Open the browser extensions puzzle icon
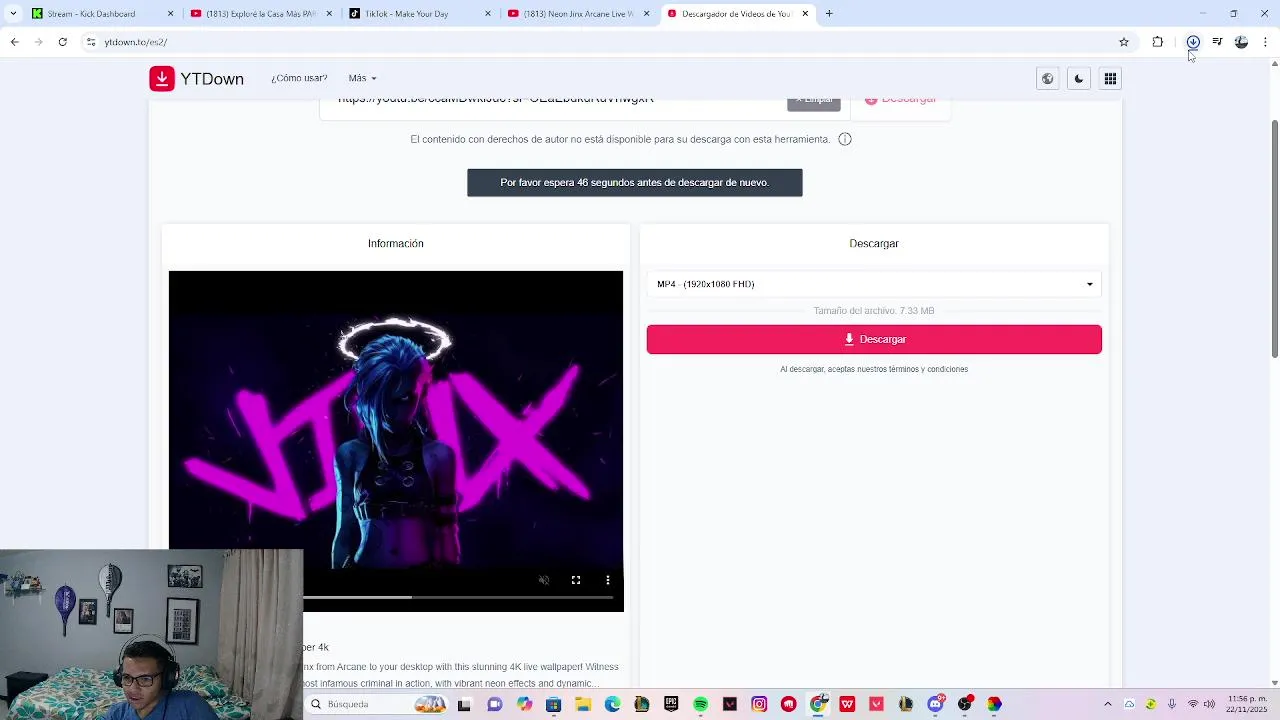Screen dimensions: 1280x720 pyautogui.click(x=1158, y=42)
